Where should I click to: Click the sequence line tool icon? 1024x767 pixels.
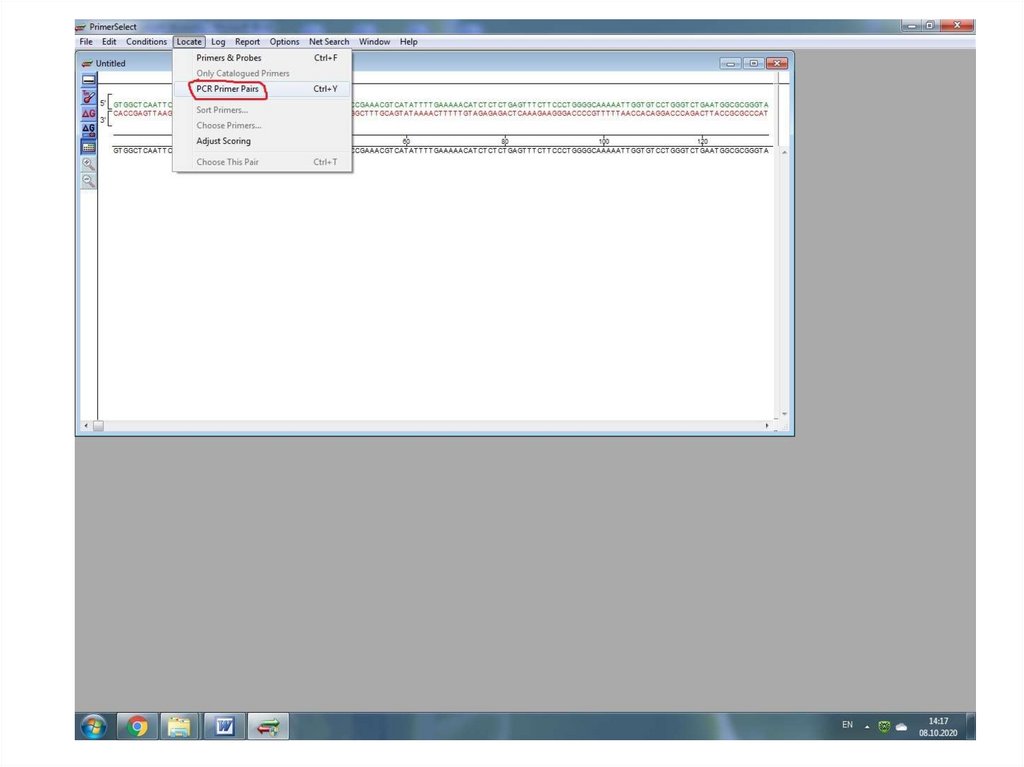click(x=89, y=80)
